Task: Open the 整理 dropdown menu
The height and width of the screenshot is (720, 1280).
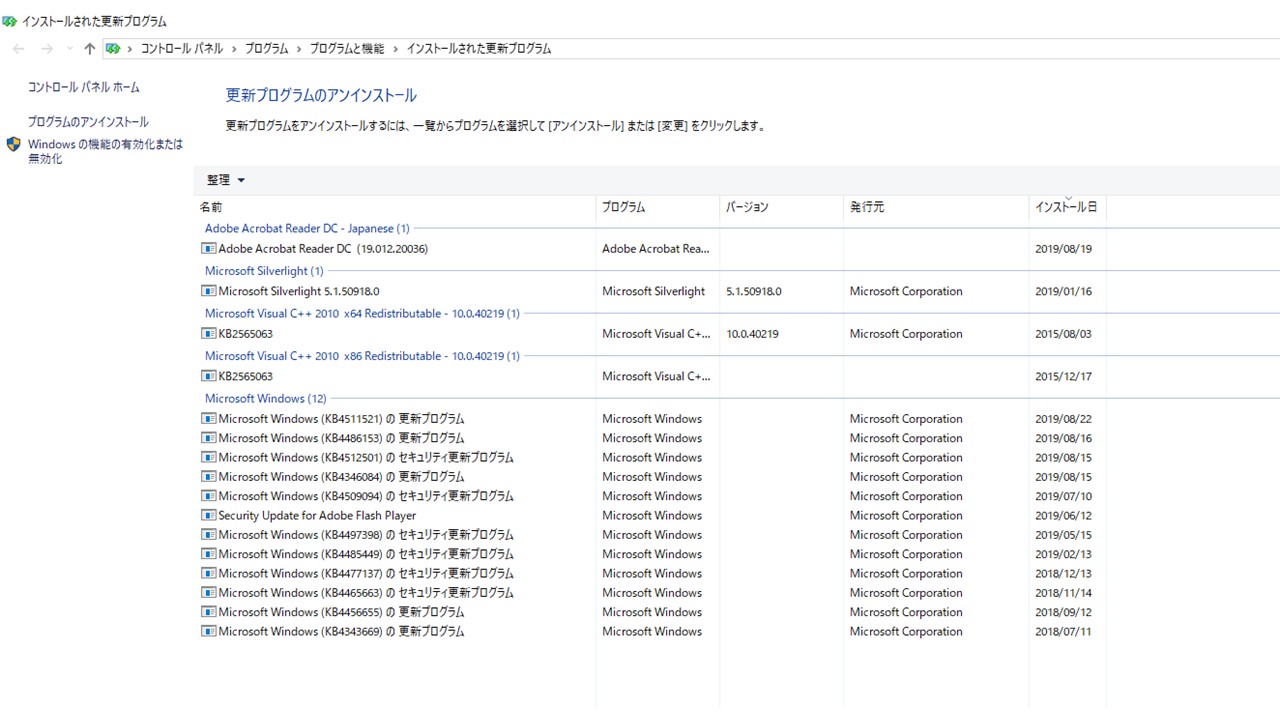Action: (226, 180)
